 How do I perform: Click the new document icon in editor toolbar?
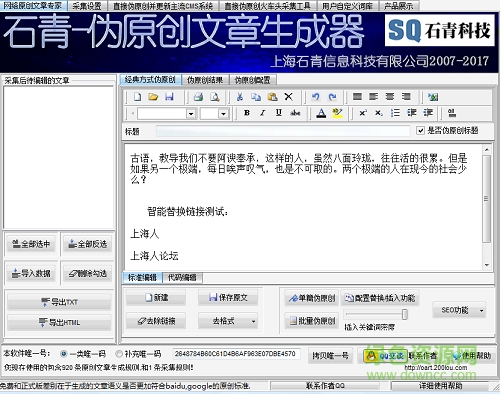pyautogui.click(x=137, y=97)
